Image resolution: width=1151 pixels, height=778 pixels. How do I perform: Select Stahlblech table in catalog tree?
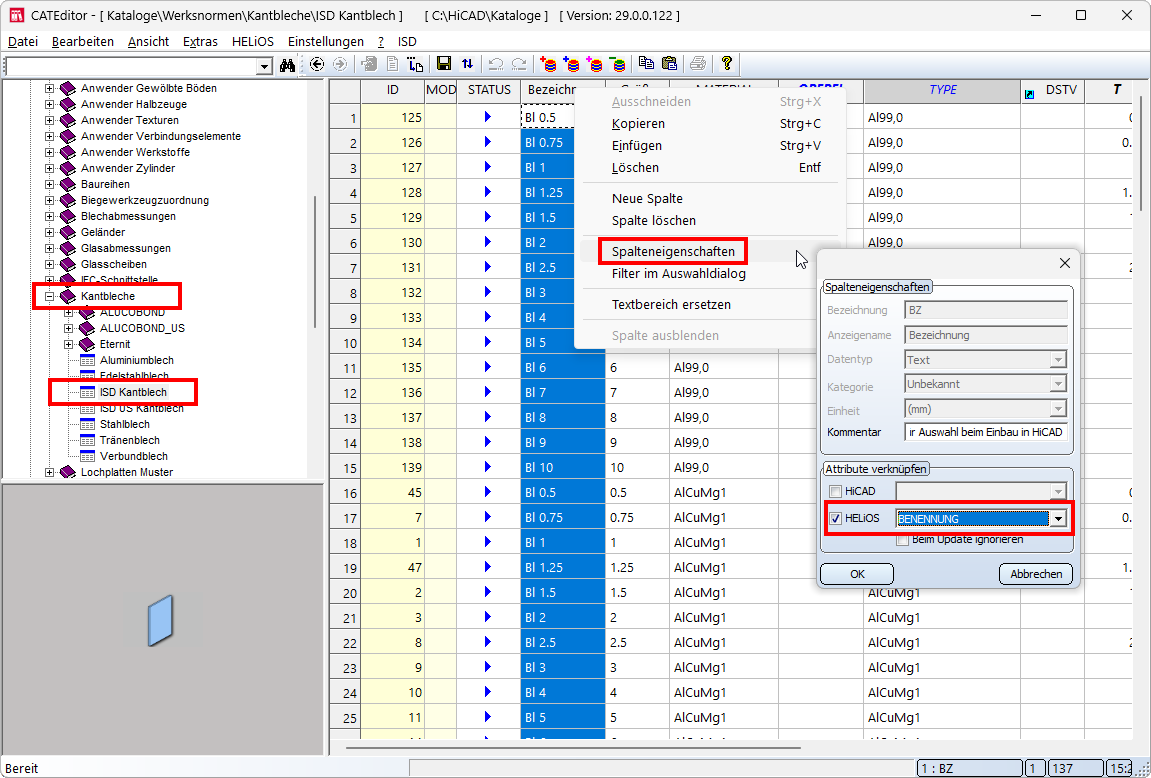click(125, 424)
